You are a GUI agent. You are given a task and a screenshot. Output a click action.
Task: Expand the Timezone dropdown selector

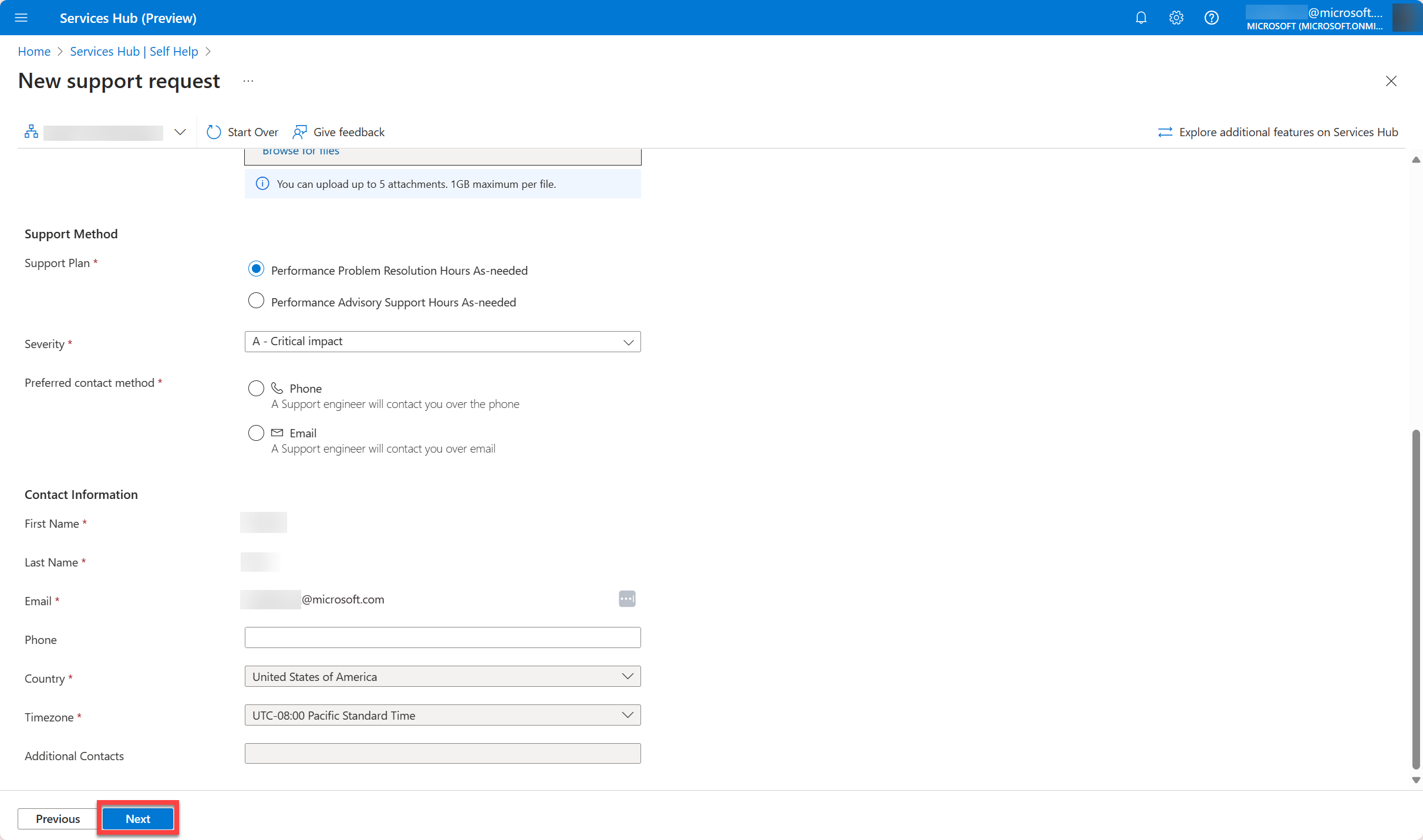click(x=628, y=714)
